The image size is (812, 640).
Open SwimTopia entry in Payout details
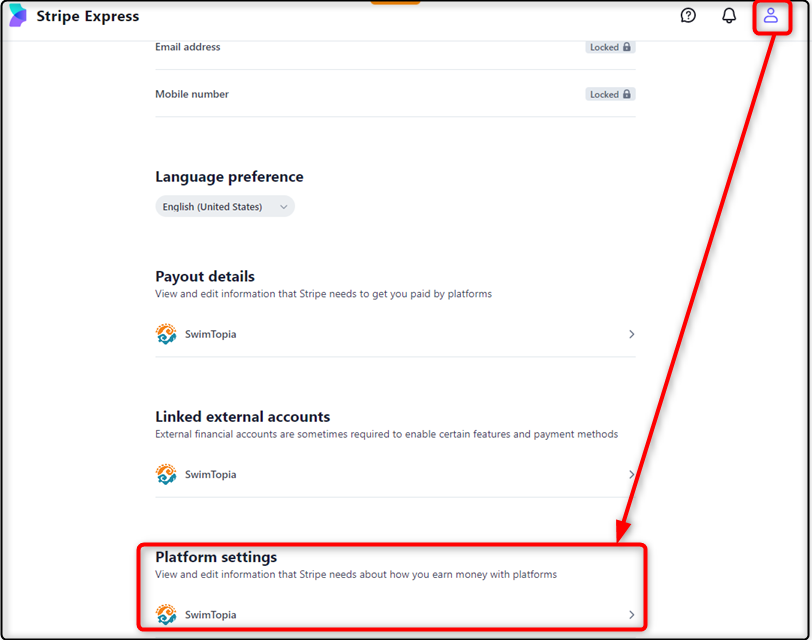[395, 334]
